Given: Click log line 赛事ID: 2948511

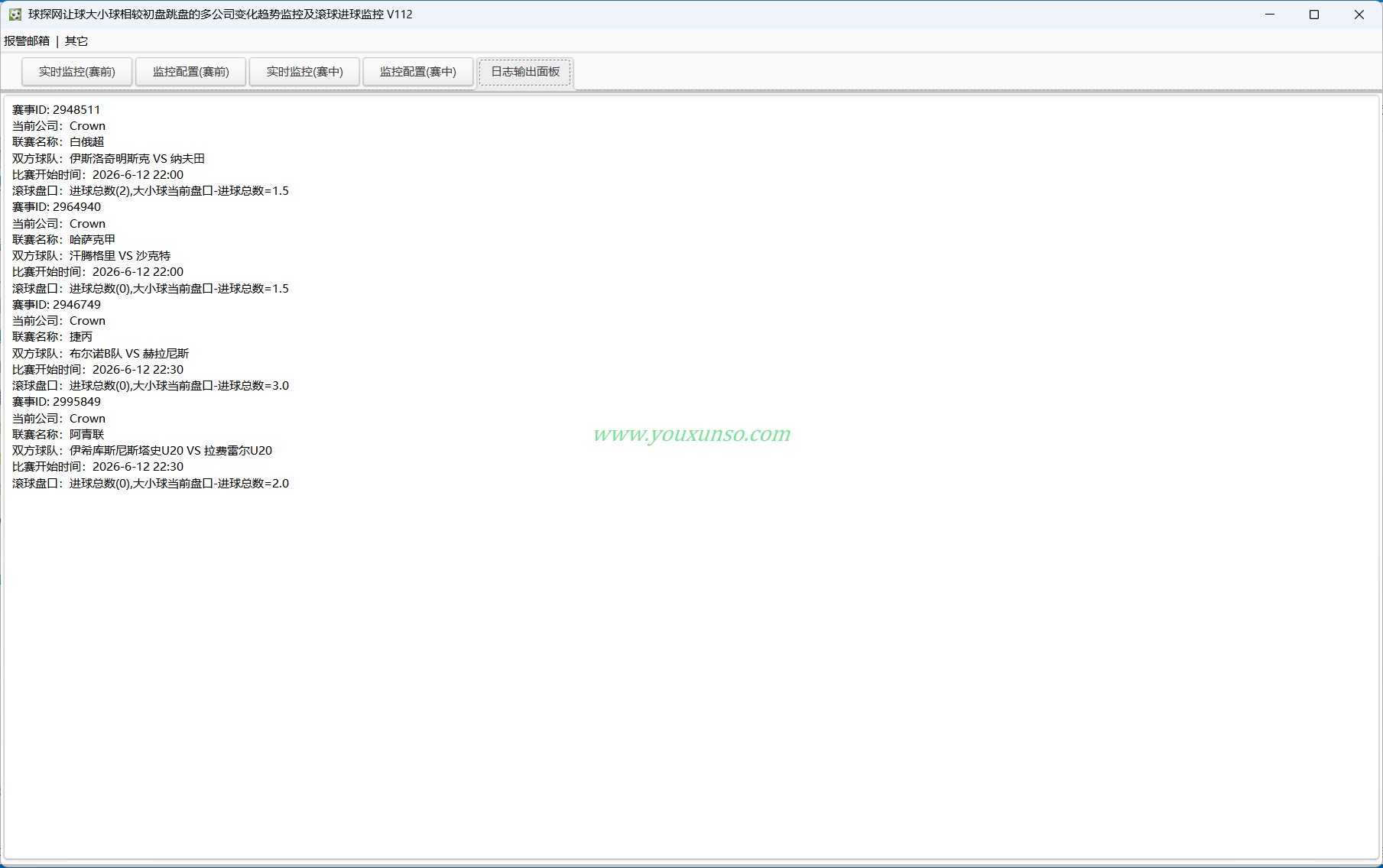Looking at the screenshot, I should point(57,110).
